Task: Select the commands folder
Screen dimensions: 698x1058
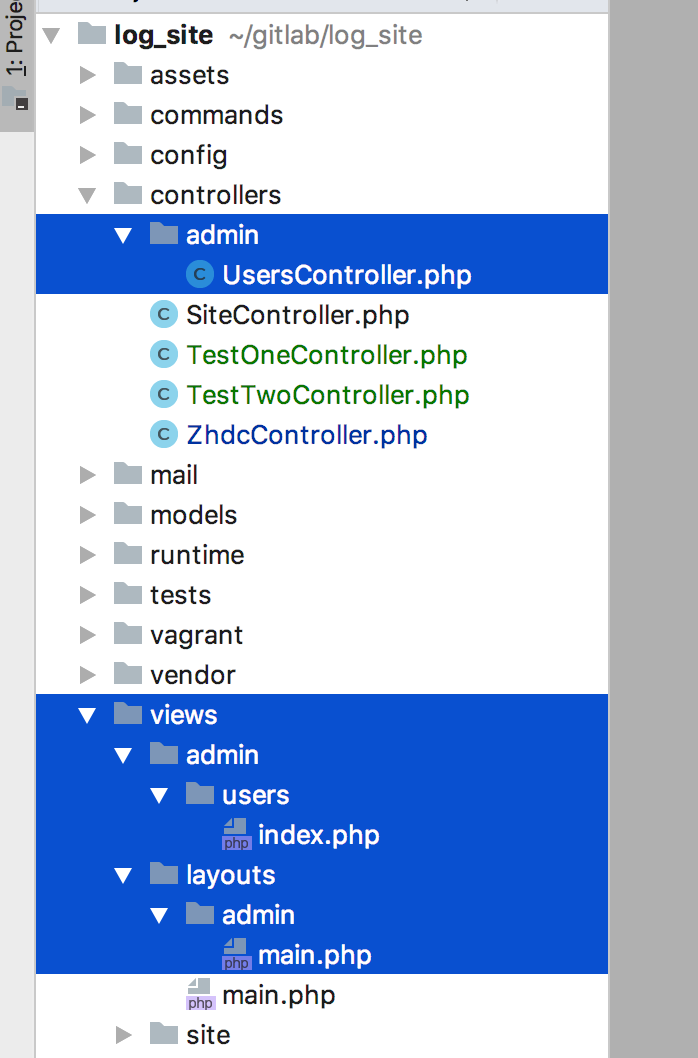Action: 216,115
